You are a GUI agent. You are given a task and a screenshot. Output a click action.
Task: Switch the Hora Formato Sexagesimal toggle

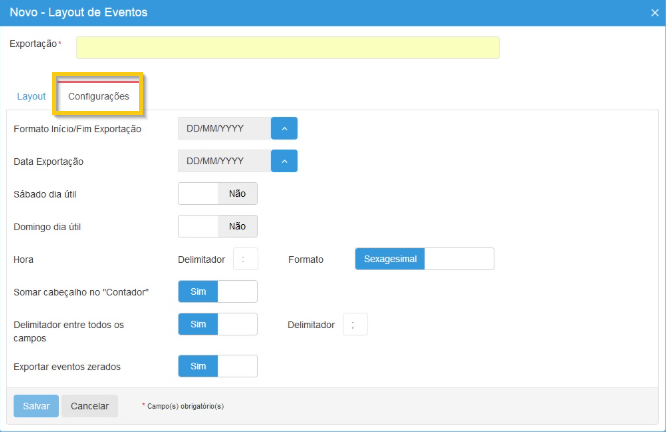click(425, 259)
